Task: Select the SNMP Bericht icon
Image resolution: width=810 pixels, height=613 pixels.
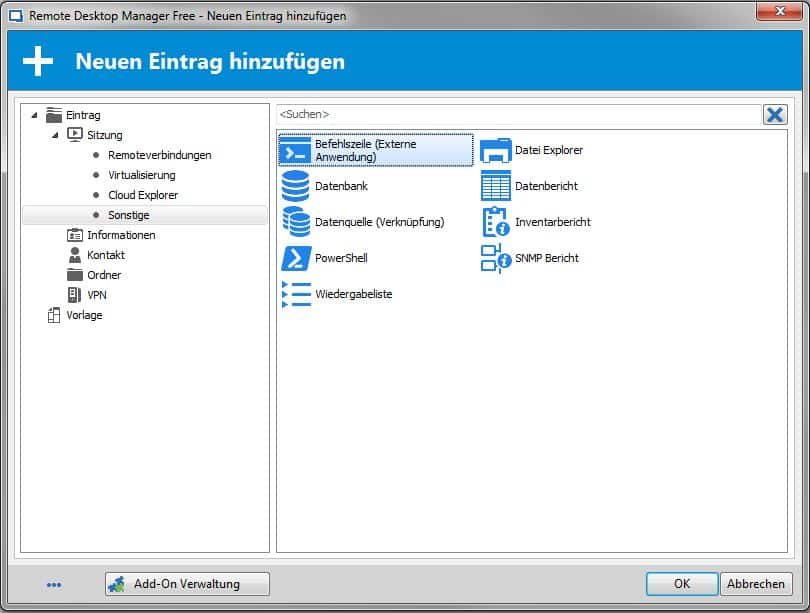Action: click(496, 258)
